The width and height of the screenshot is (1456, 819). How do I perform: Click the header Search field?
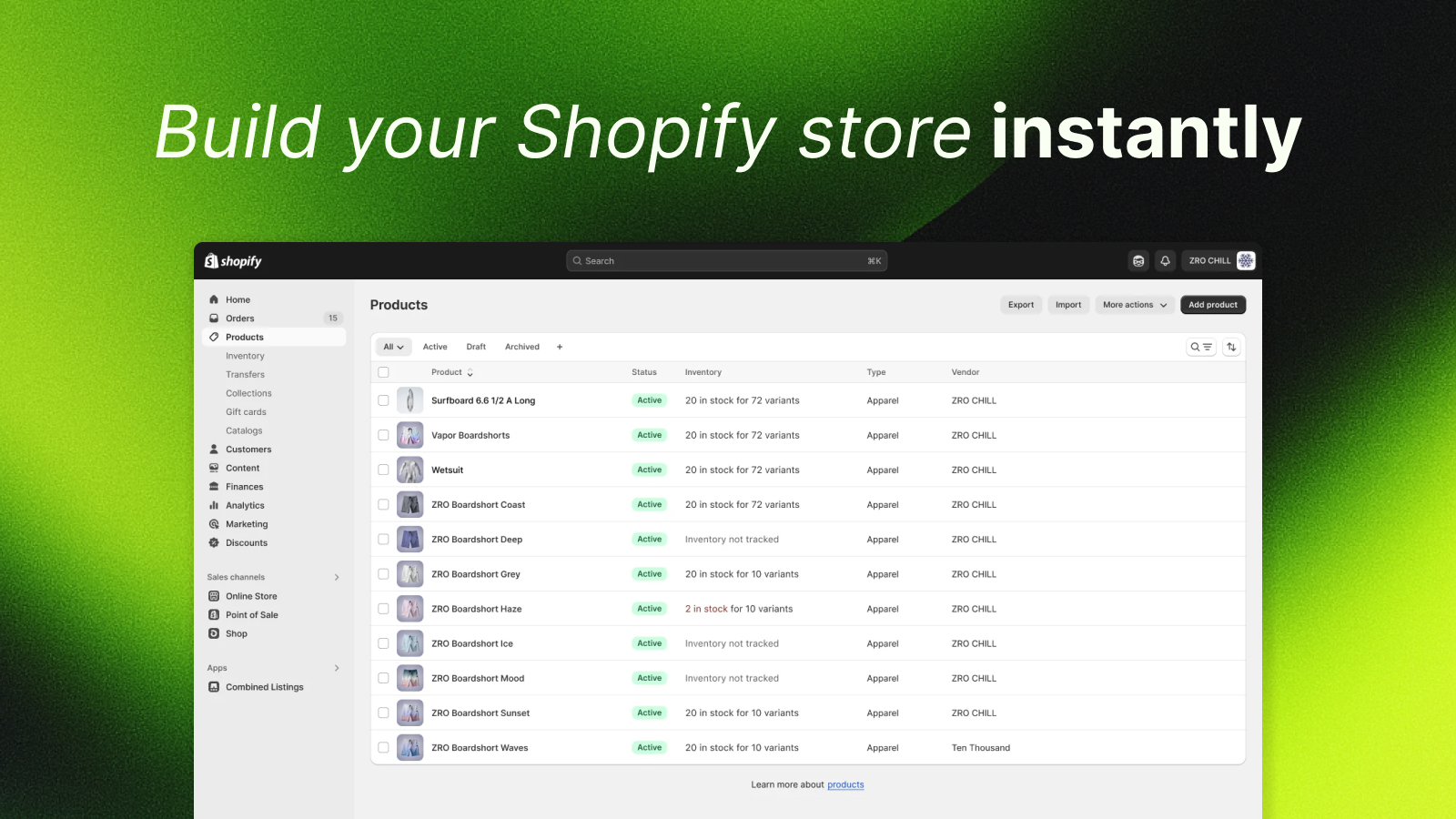[x=726, y=261]
